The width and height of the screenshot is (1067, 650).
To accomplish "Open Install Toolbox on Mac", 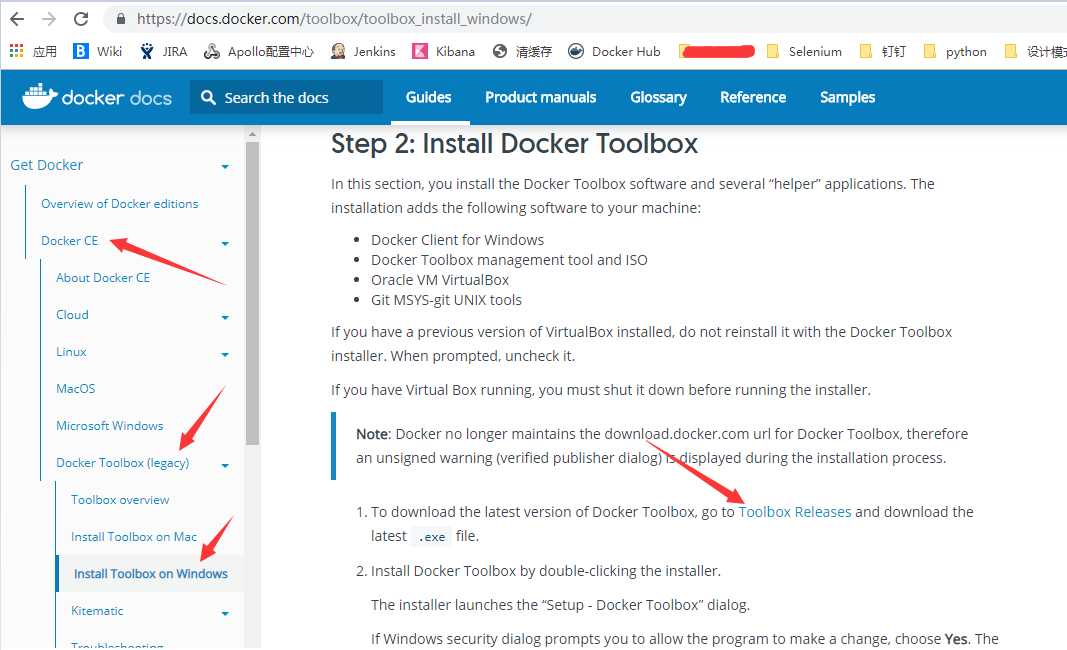I will click(x=133, y=536).
